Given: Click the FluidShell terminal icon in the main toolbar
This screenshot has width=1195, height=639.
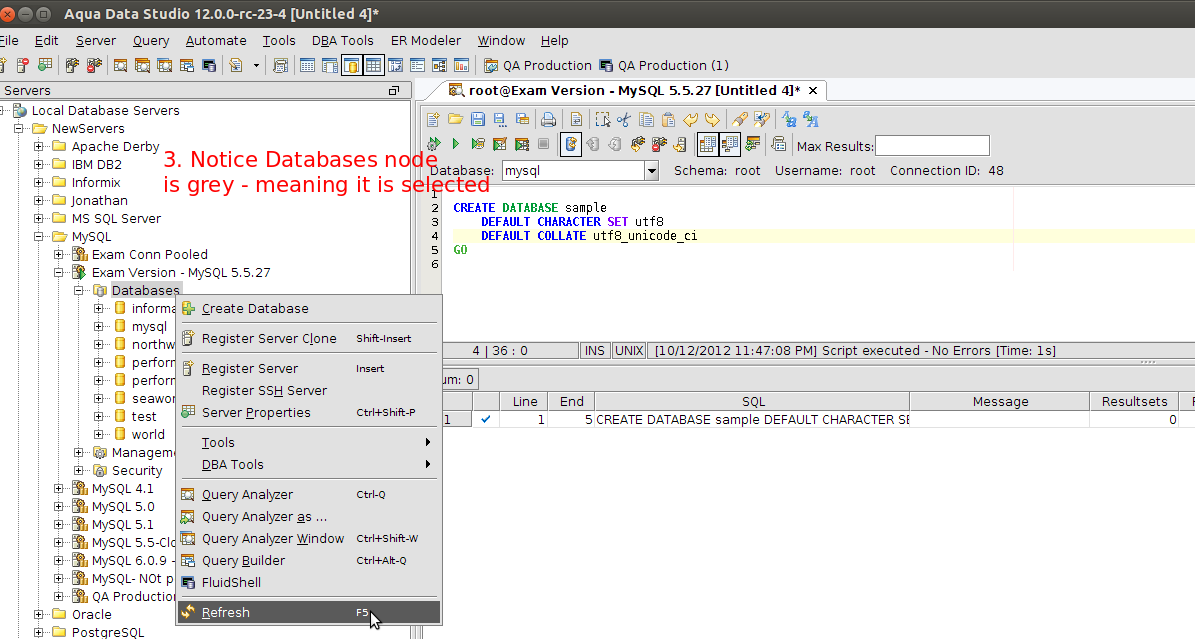Looking at the screenshot, I should click(x=209, y=66).
